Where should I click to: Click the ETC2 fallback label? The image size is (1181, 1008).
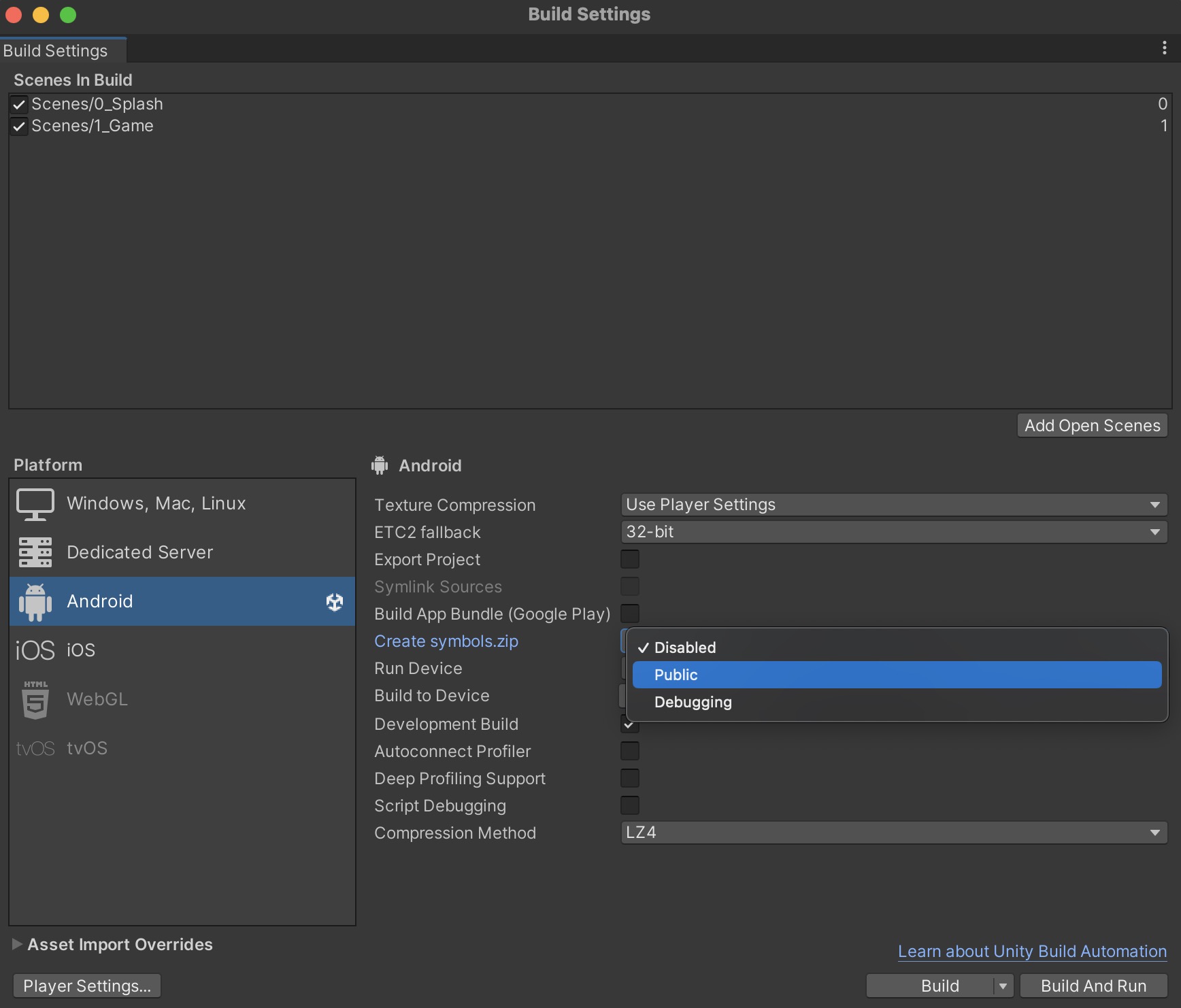pyautogui.click(x=427, y=533)
